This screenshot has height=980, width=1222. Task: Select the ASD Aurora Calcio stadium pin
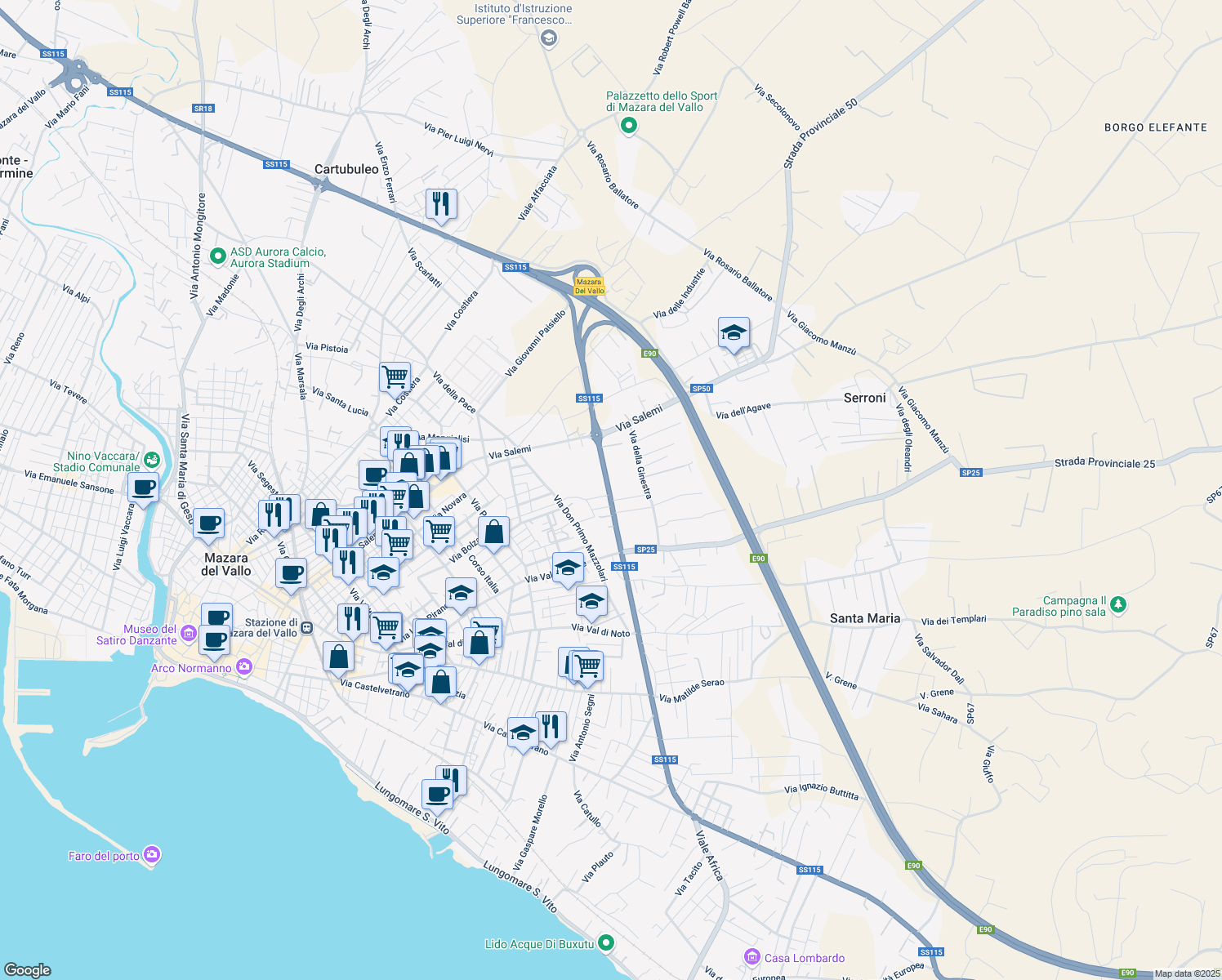217,256
